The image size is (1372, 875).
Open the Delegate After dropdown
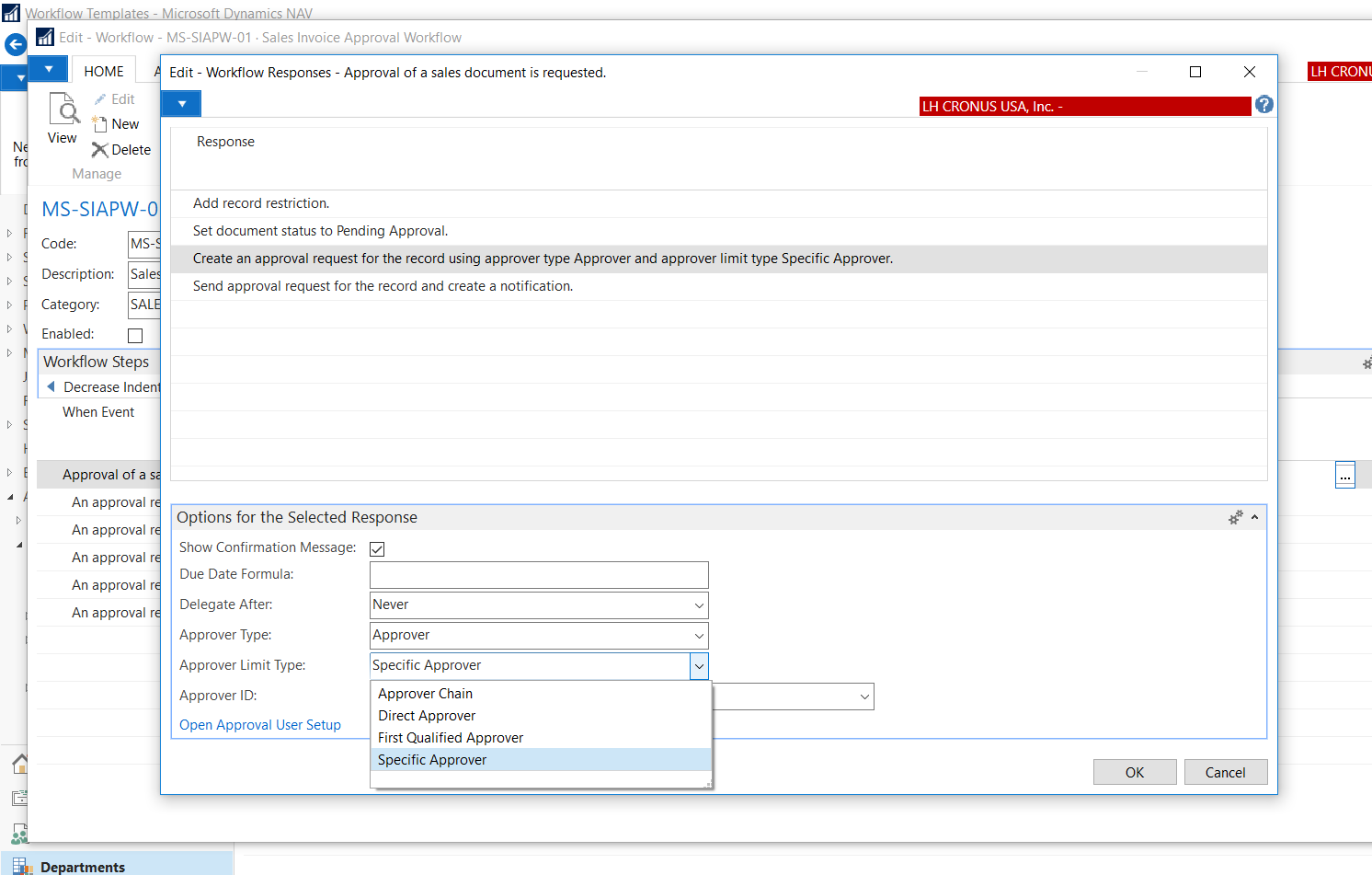pyautogui.click(x=699, y=605)
